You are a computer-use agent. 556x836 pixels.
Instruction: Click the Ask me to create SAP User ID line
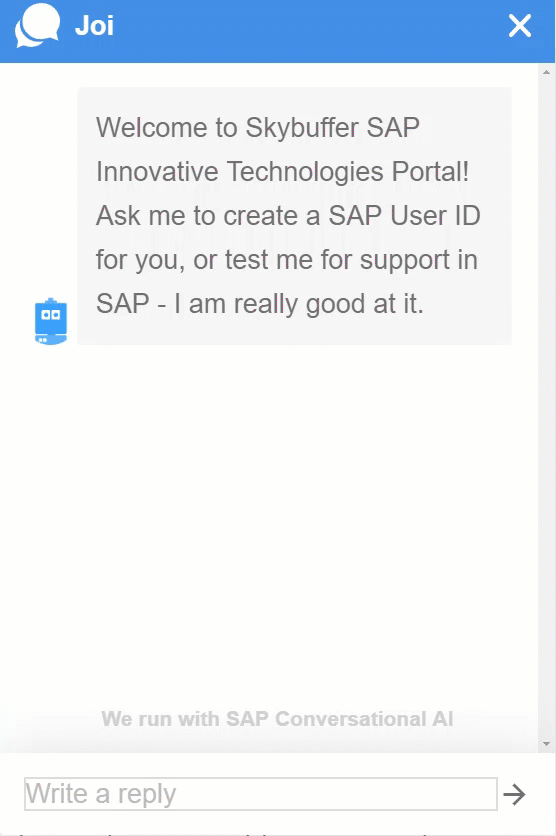click(x=288, y=215)
